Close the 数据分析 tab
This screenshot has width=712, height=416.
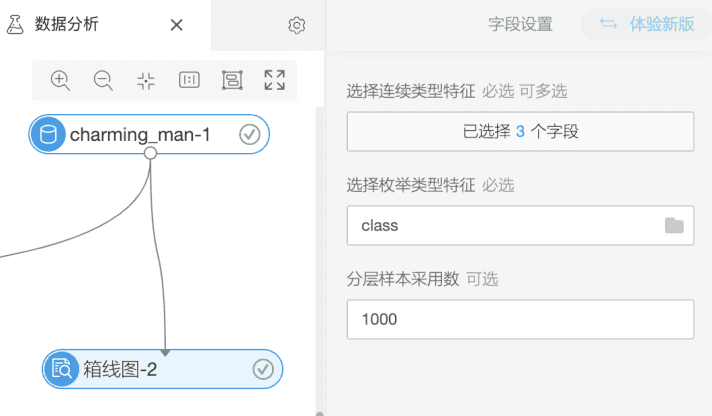coord(177,25)
